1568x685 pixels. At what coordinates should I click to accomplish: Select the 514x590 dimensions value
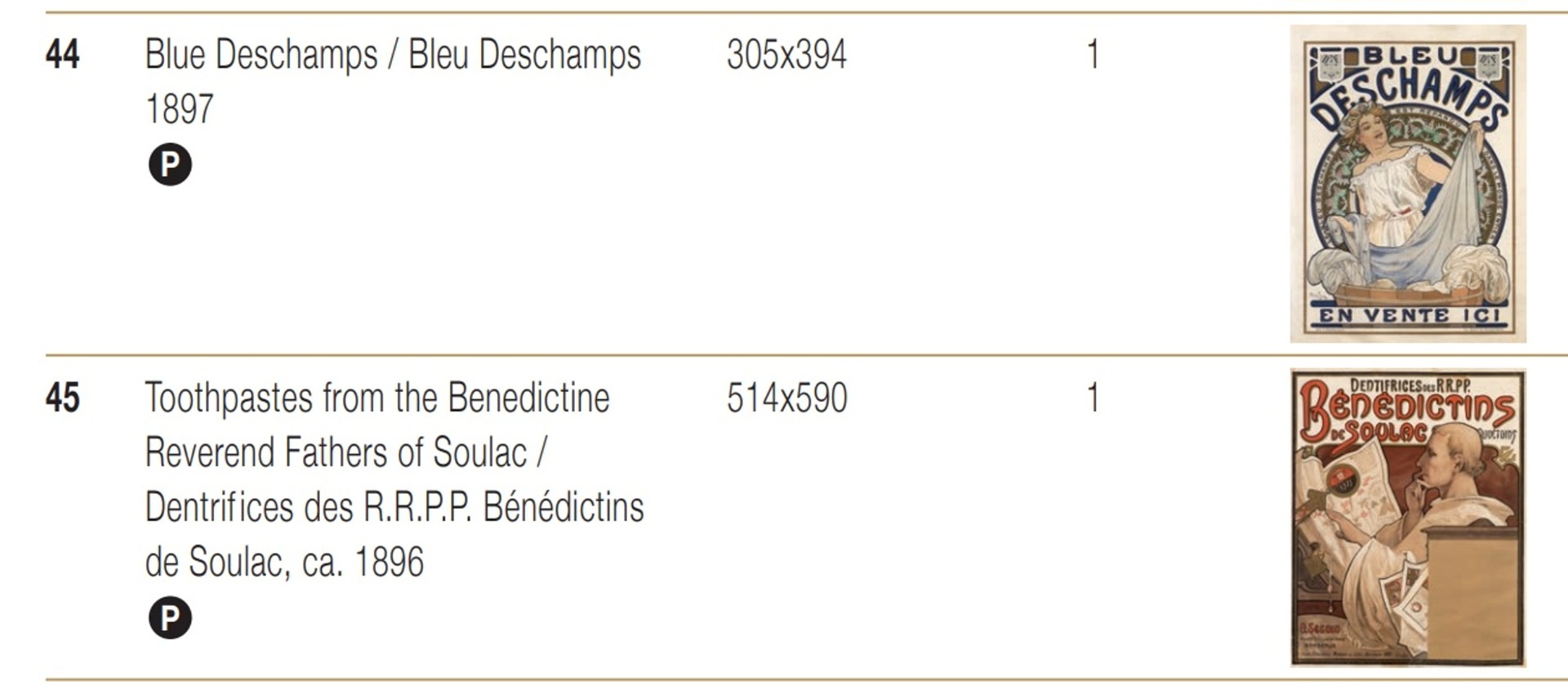(x=786, y=399)
